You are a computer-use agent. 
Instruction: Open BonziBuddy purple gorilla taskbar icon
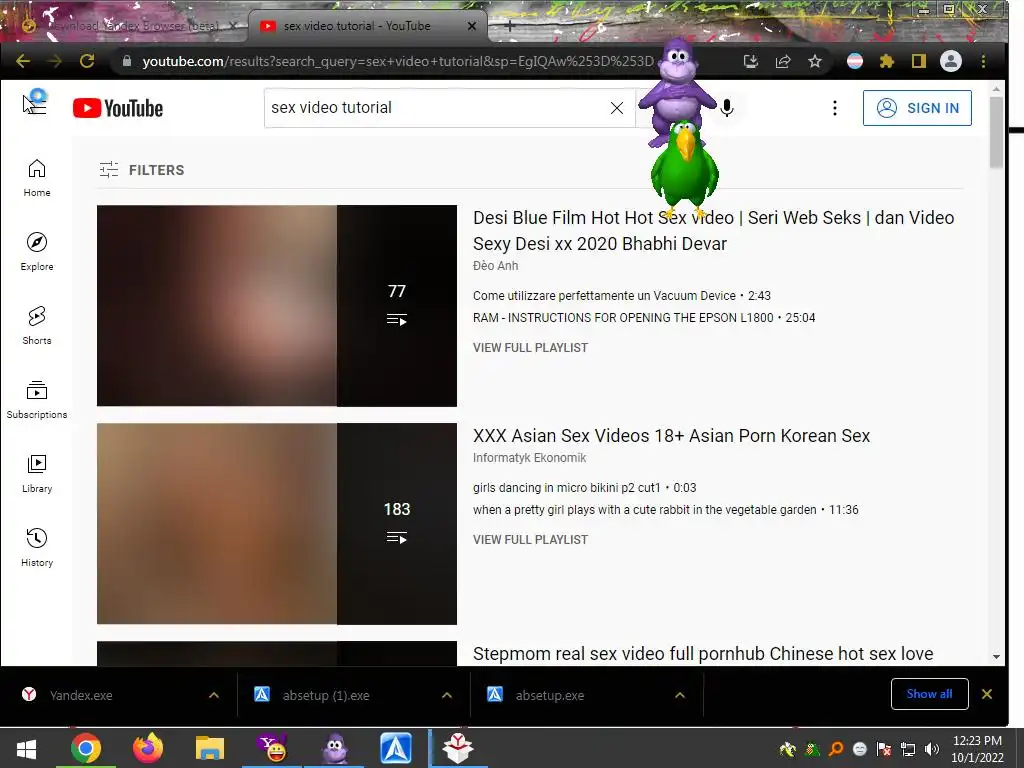335,748
